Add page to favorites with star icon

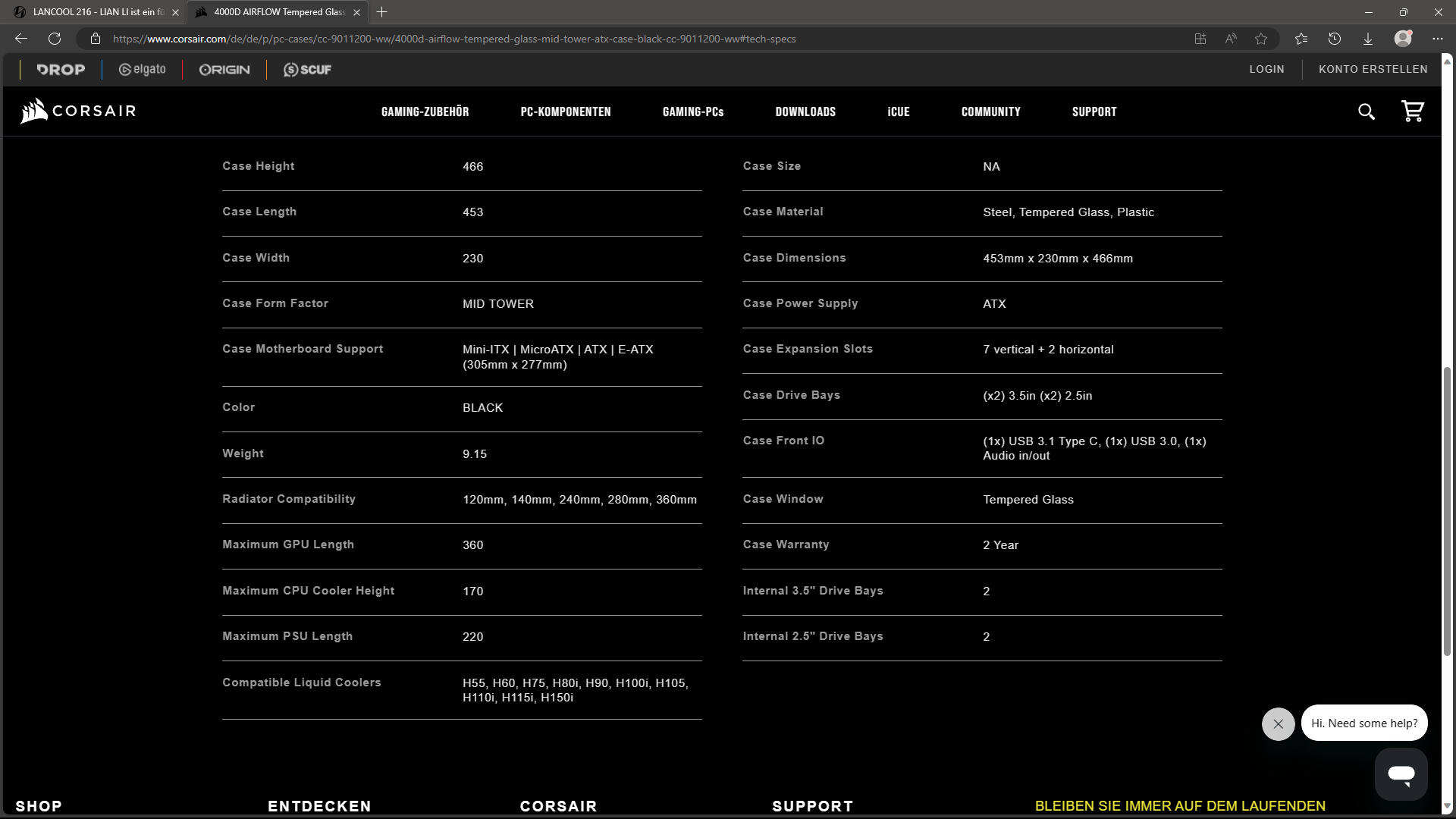[x=1260, y=39]
